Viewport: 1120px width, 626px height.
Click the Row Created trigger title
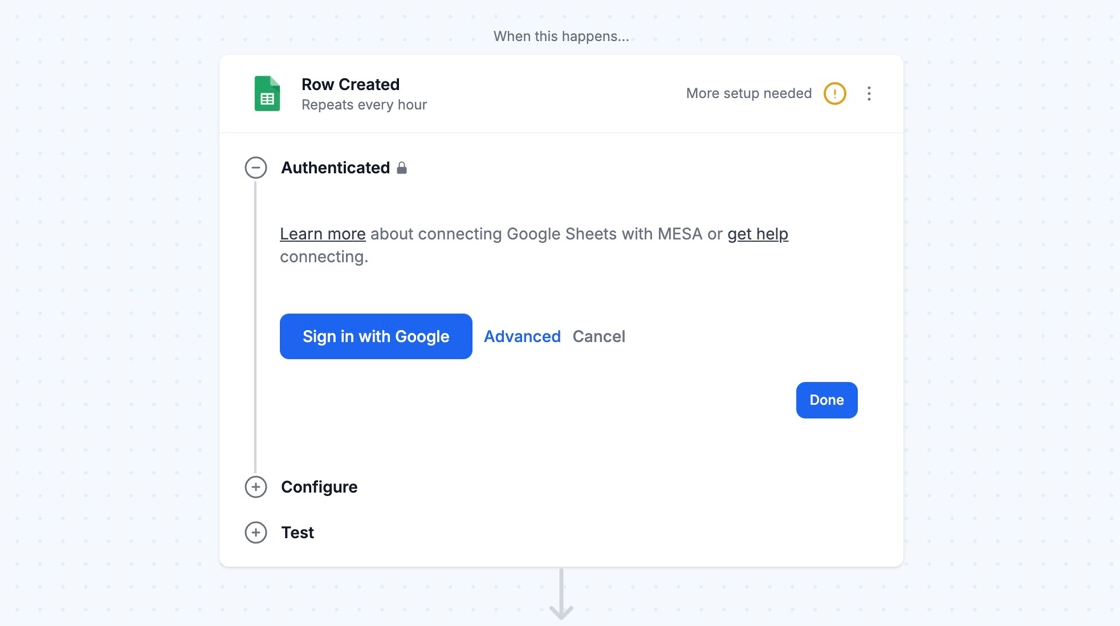[x=350, y=85]
